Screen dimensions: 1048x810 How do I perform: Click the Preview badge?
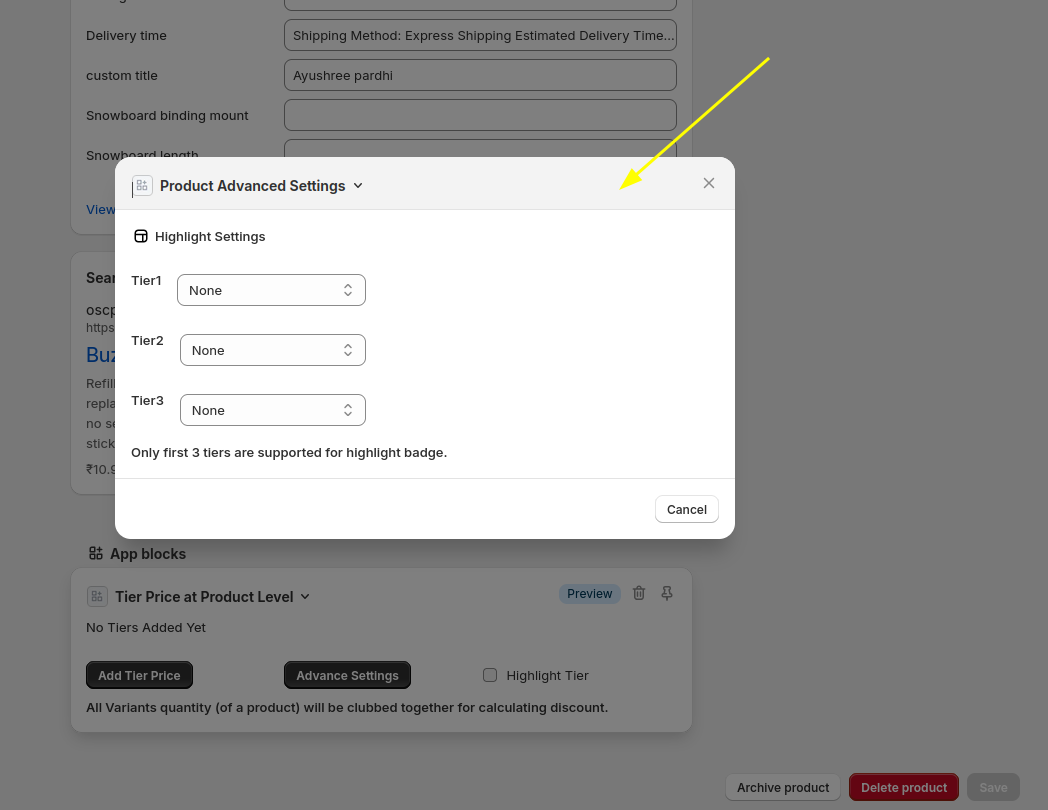point(589,594)
